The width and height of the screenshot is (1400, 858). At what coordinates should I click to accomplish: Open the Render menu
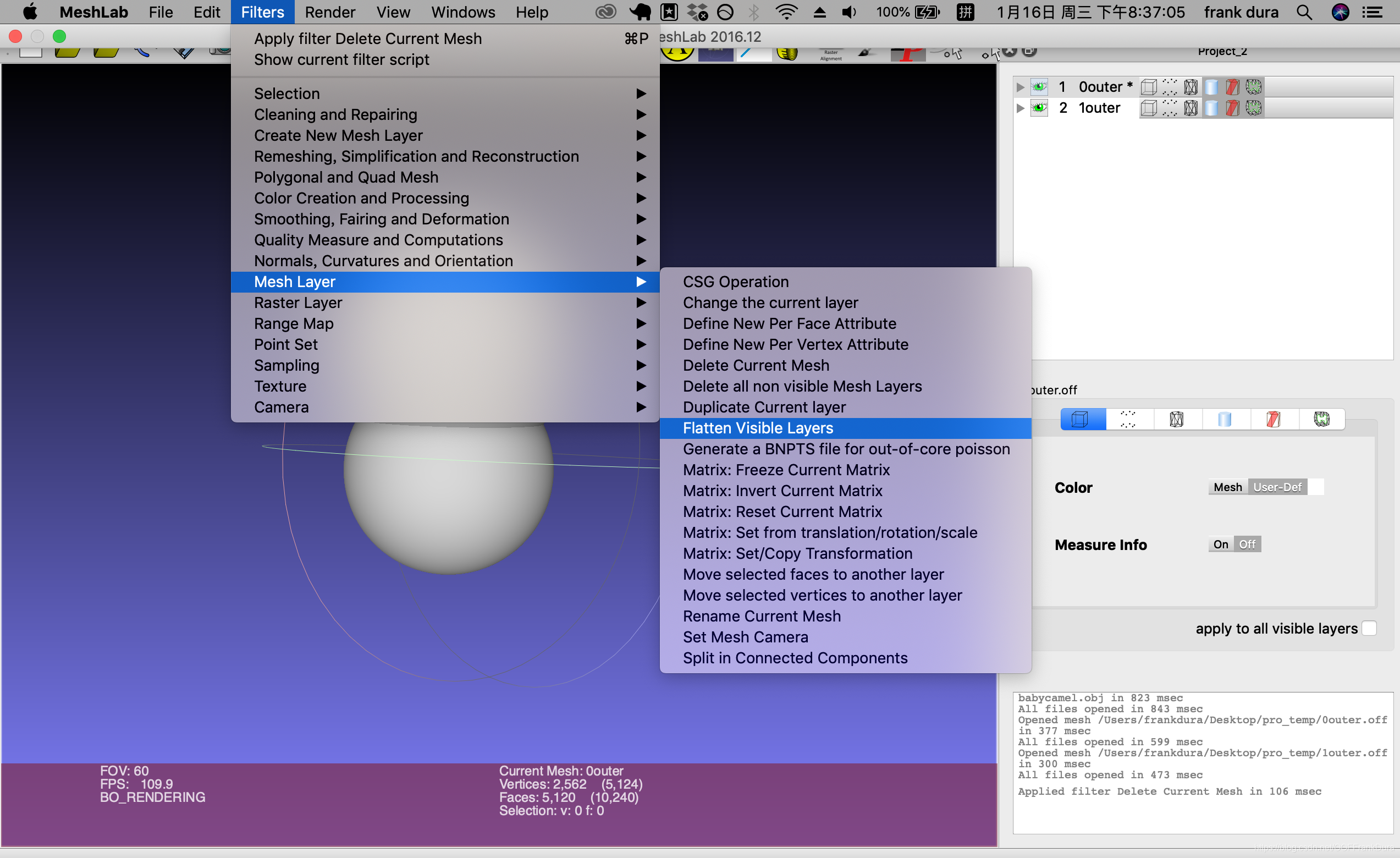329,12
